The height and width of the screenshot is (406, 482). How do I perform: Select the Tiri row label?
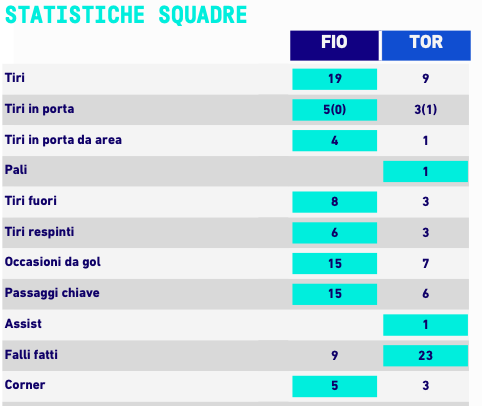(x=15, y=78)
